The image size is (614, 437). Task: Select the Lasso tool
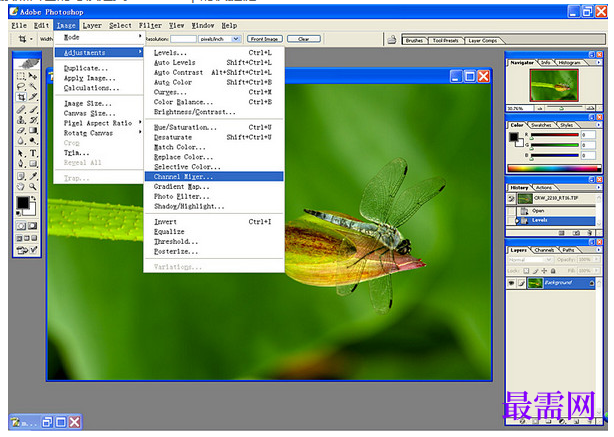pyautogui.click(x=21, y=86)
